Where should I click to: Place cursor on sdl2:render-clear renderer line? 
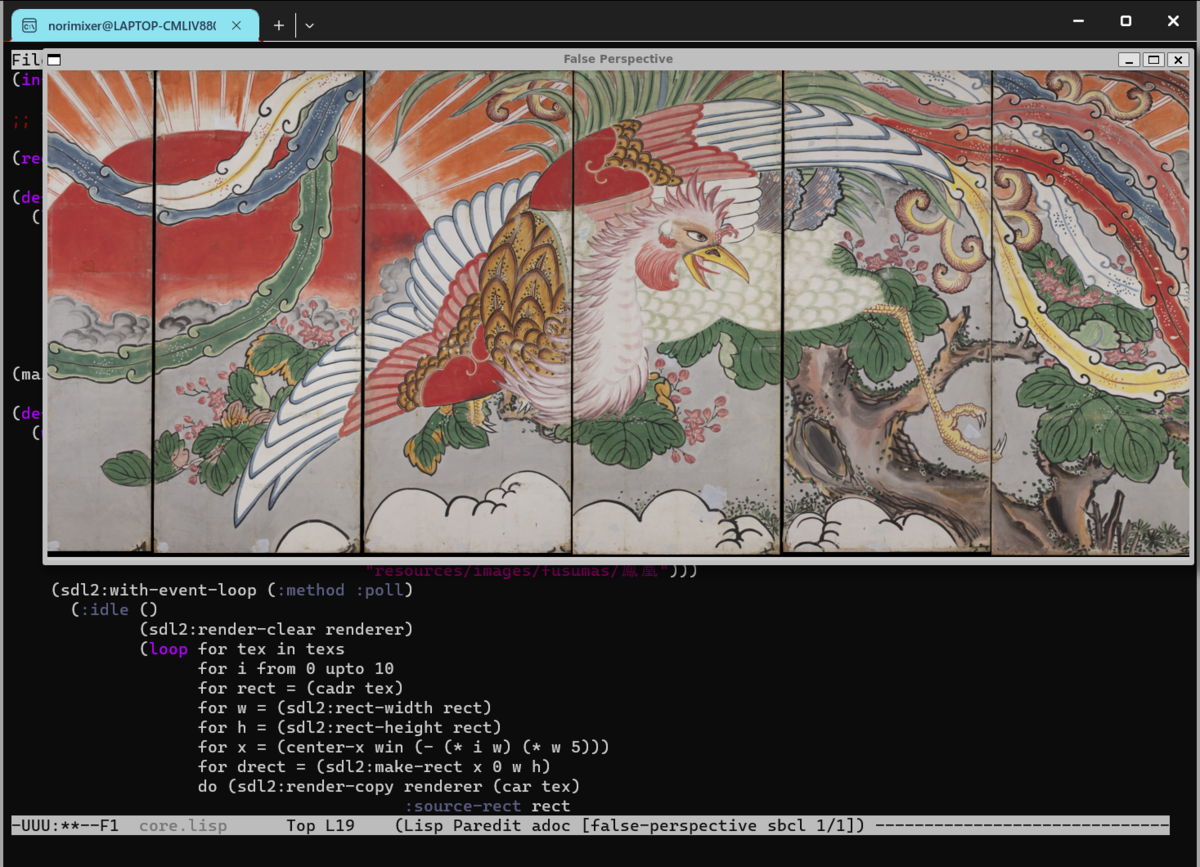[276, 629]
